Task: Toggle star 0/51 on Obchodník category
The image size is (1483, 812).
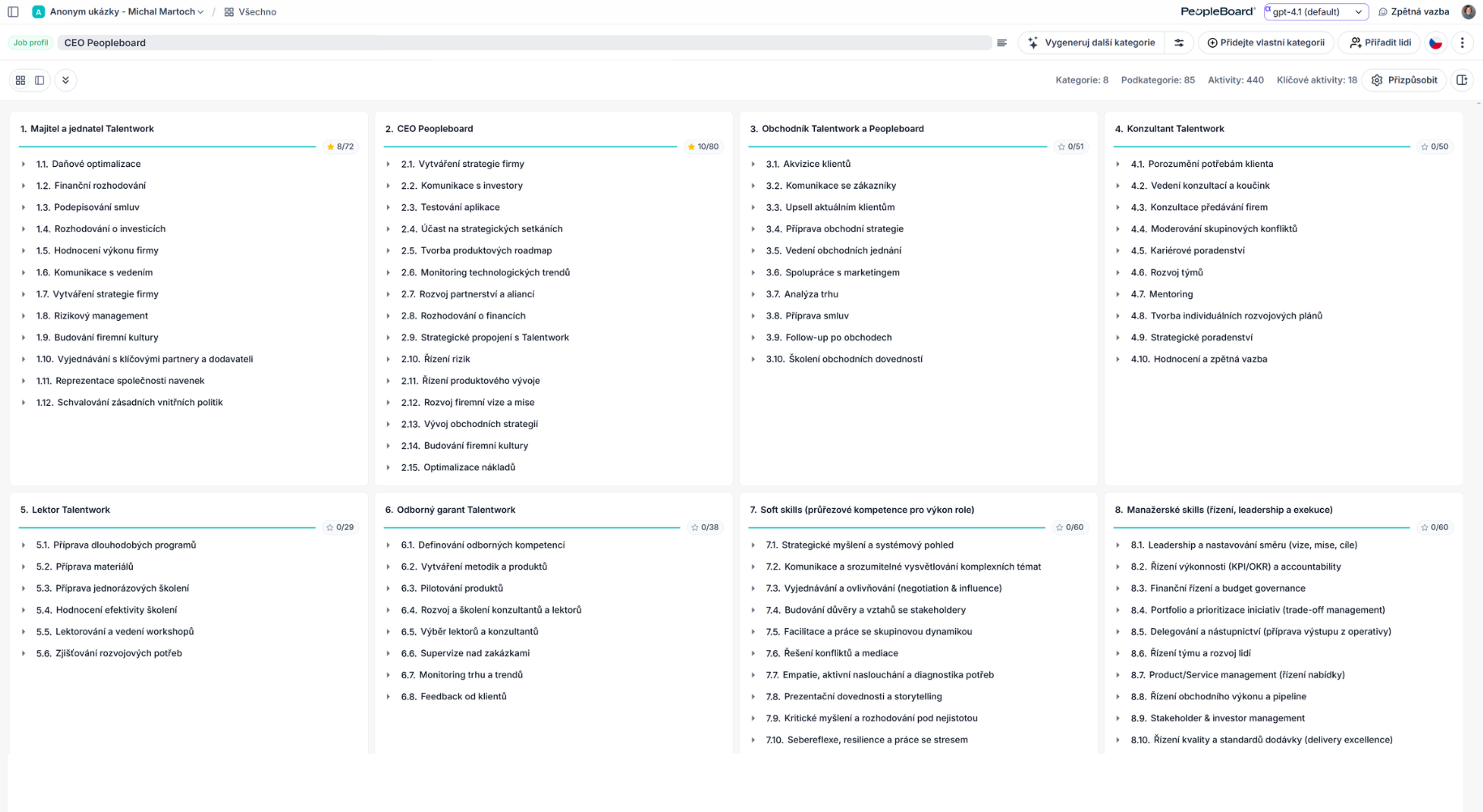Action: [1071, 147]
